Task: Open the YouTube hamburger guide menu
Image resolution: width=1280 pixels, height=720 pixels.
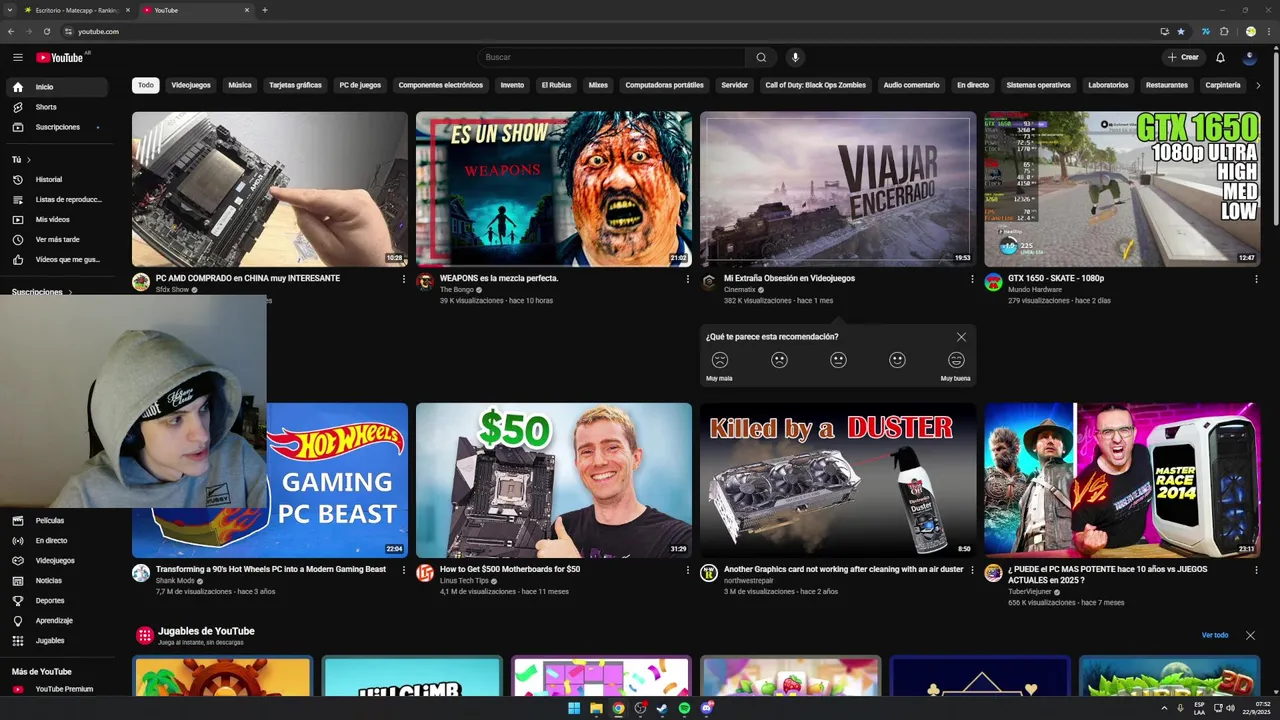Action: click(x=17, y=57)
